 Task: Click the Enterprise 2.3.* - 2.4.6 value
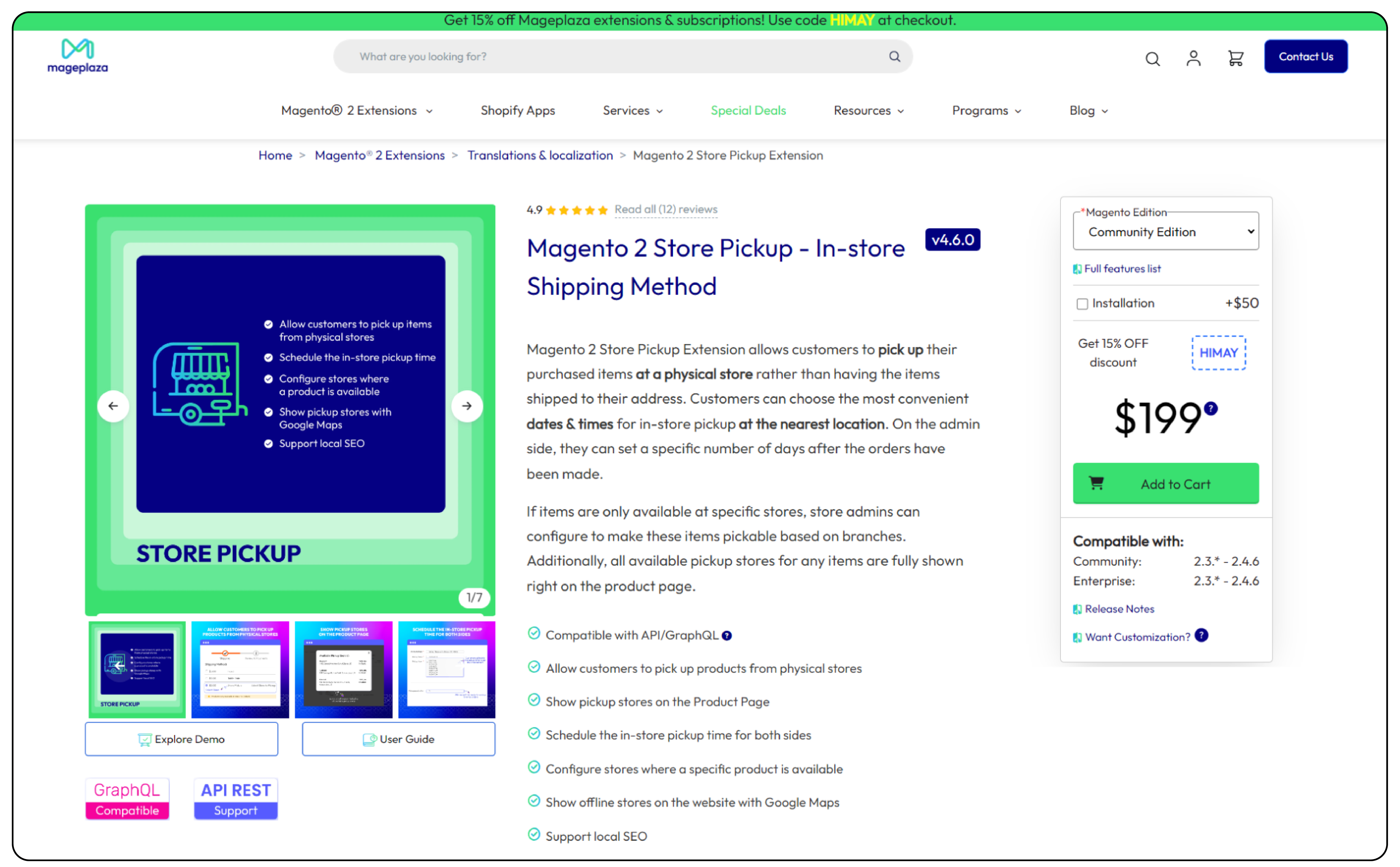[x=1226, y=582]
